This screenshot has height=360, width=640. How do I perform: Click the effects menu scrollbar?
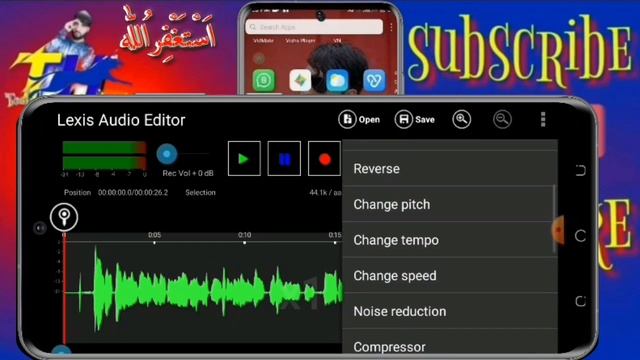554,219
